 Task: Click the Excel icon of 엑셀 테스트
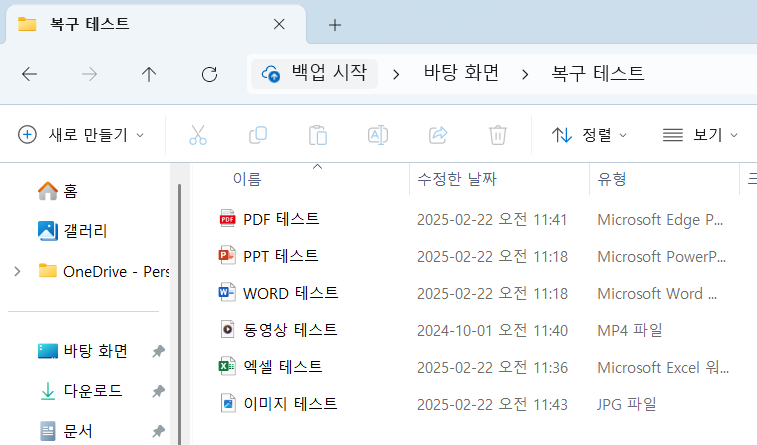click(x=227, y=367)
